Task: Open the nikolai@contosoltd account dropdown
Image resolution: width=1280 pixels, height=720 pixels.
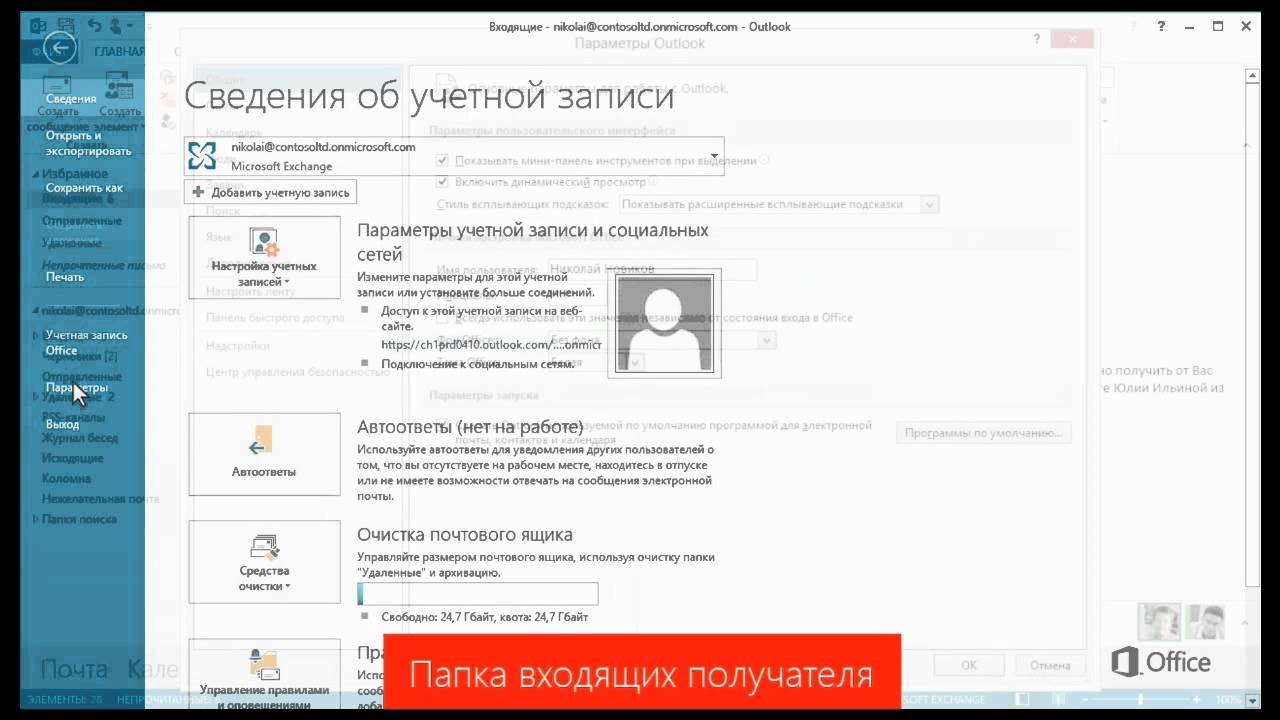Action: (714, 156)
